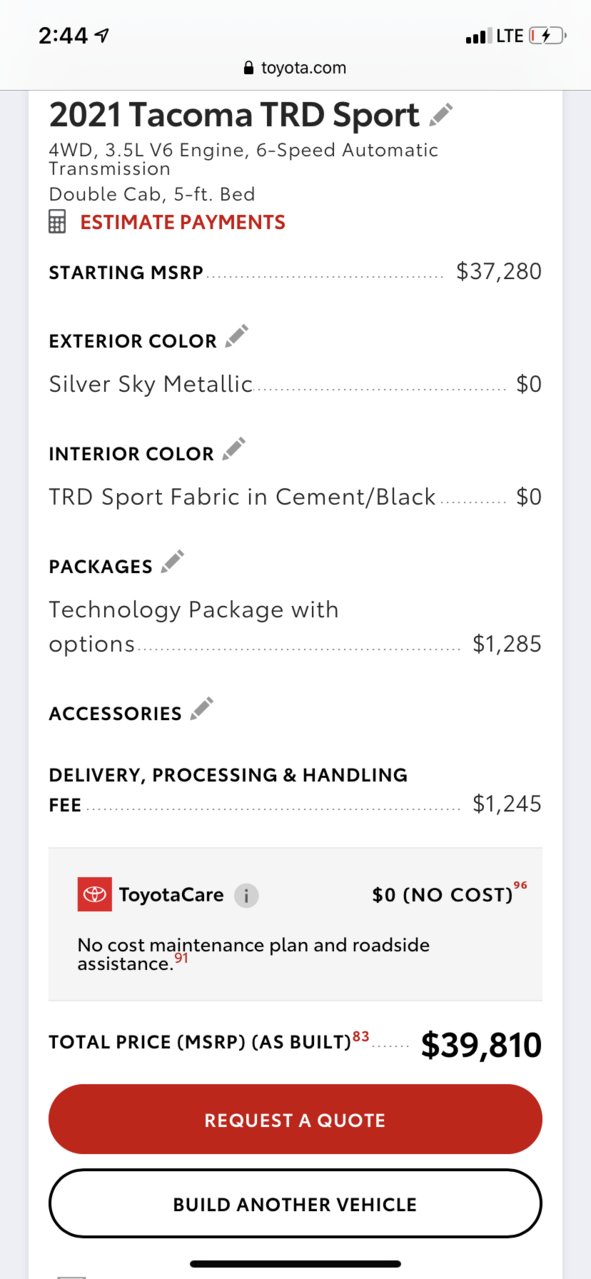The image size is (591, 1279).
Task: Edit Packages using its pencil icon
Action: 173,562
